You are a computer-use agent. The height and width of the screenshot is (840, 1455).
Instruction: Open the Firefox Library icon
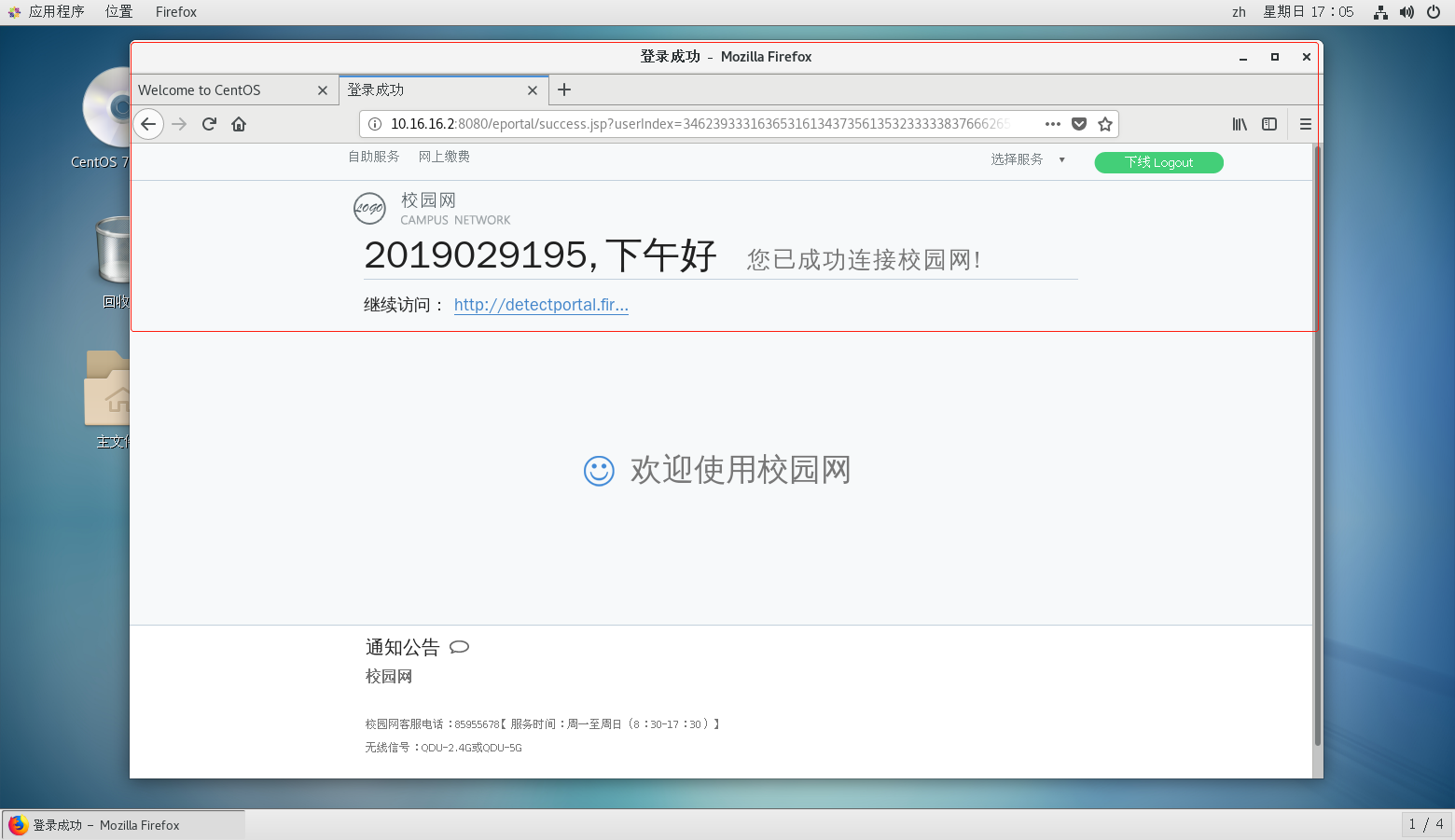coord(1240,124)
